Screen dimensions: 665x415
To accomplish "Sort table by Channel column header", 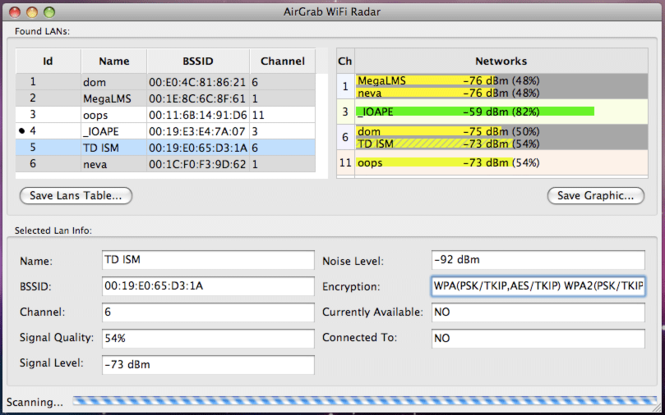I will pos(281,61).
